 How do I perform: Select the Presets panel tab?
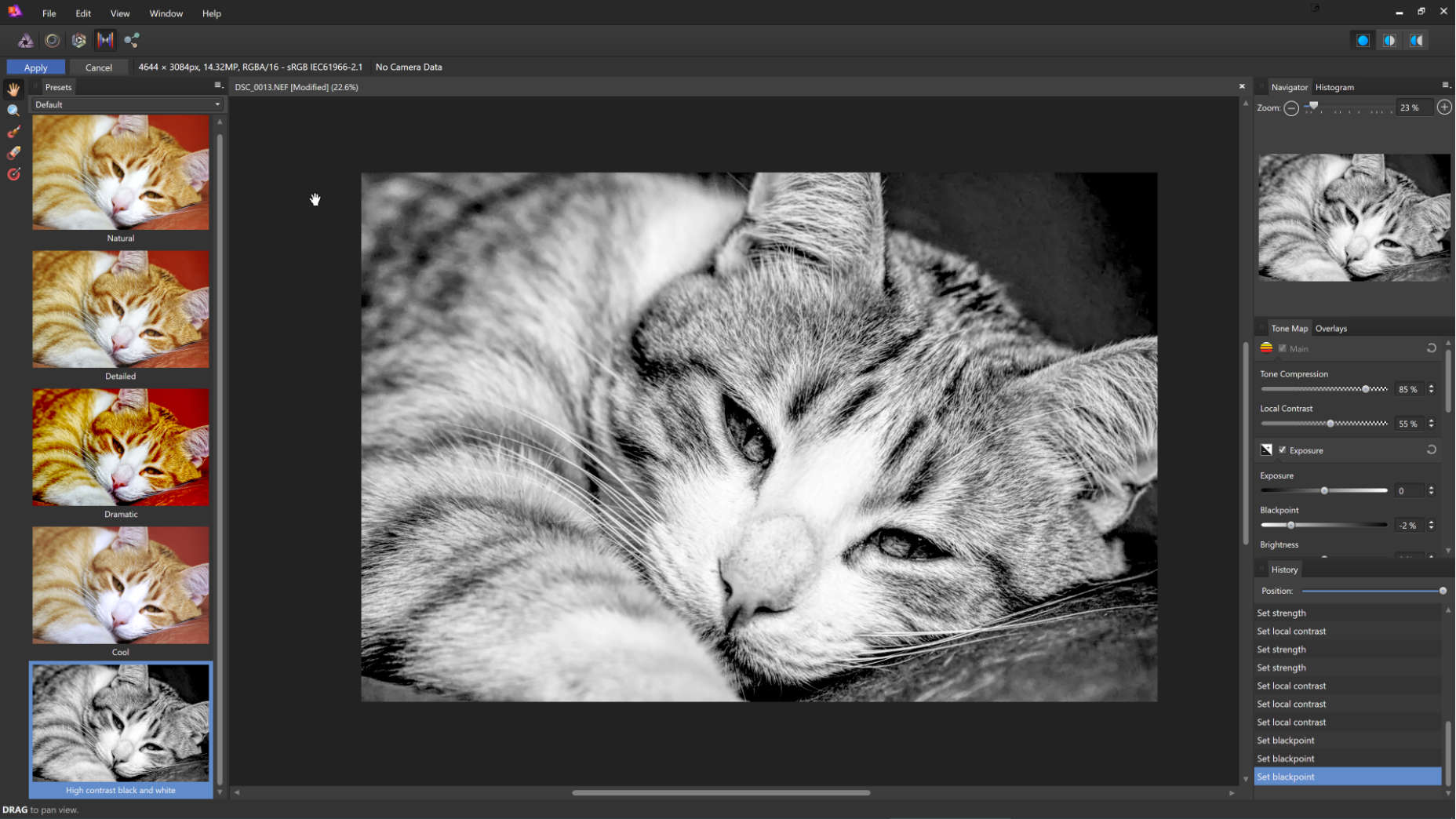58,87
